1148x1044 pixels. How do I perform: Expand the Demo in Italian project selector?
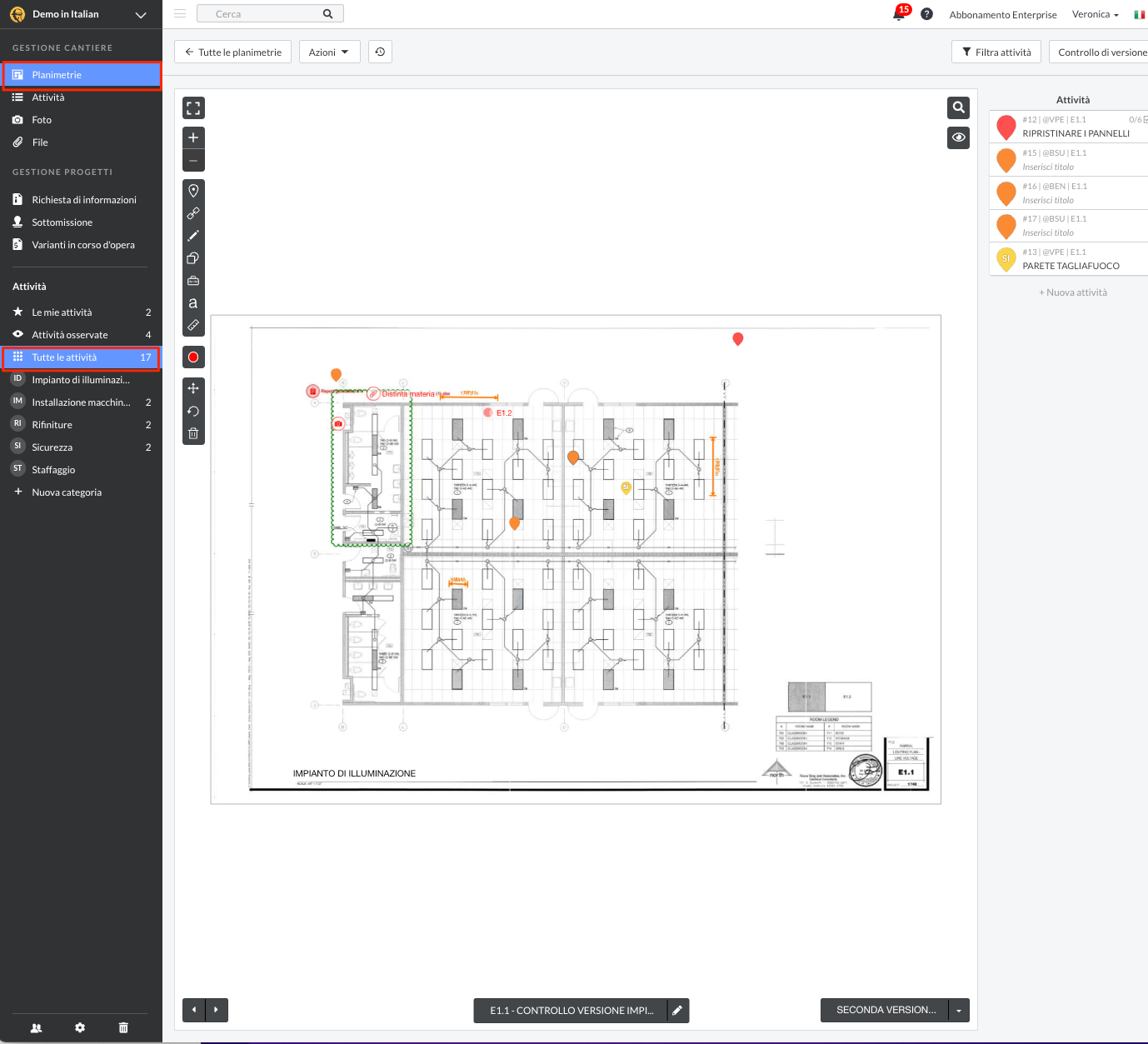141,15
